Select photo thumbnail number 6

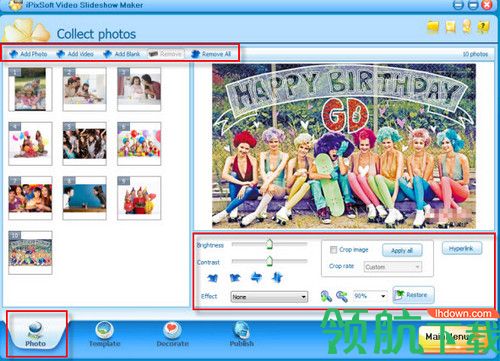click(x=139, y=143)
